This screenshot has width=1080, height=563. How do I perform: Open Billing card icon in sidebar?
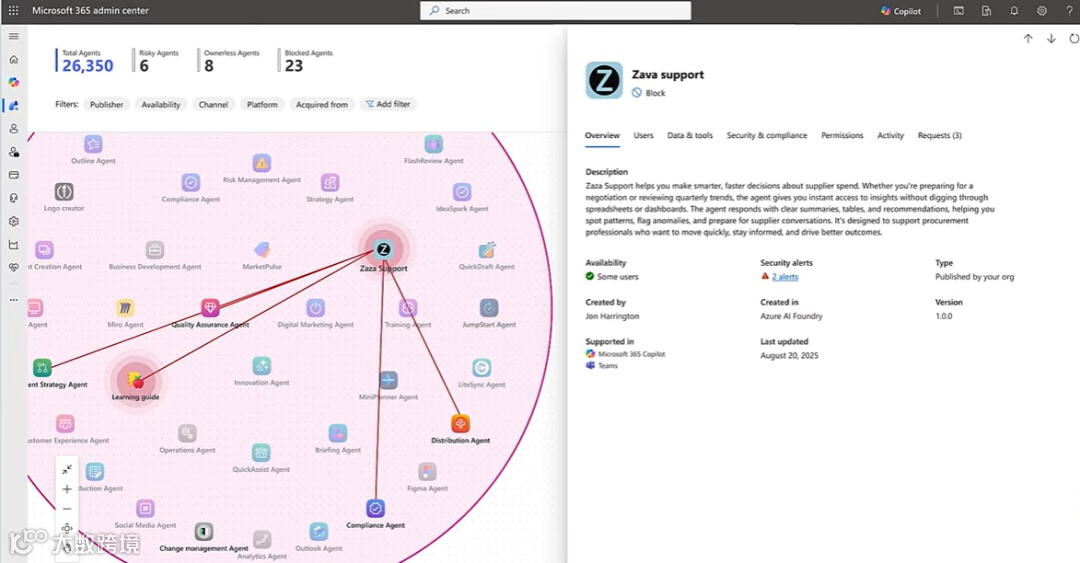click(14, 175)
